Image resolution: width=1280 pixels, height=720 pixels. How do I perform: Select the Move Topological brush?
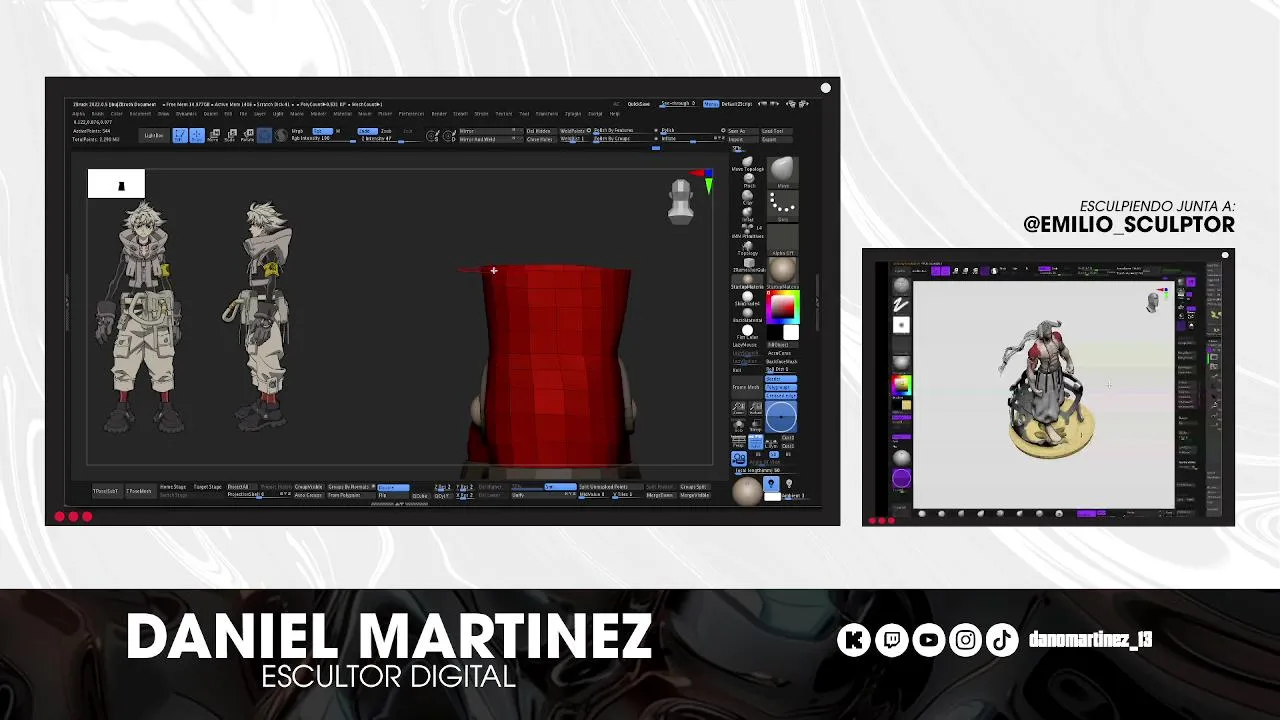click(x=748, y=163)
